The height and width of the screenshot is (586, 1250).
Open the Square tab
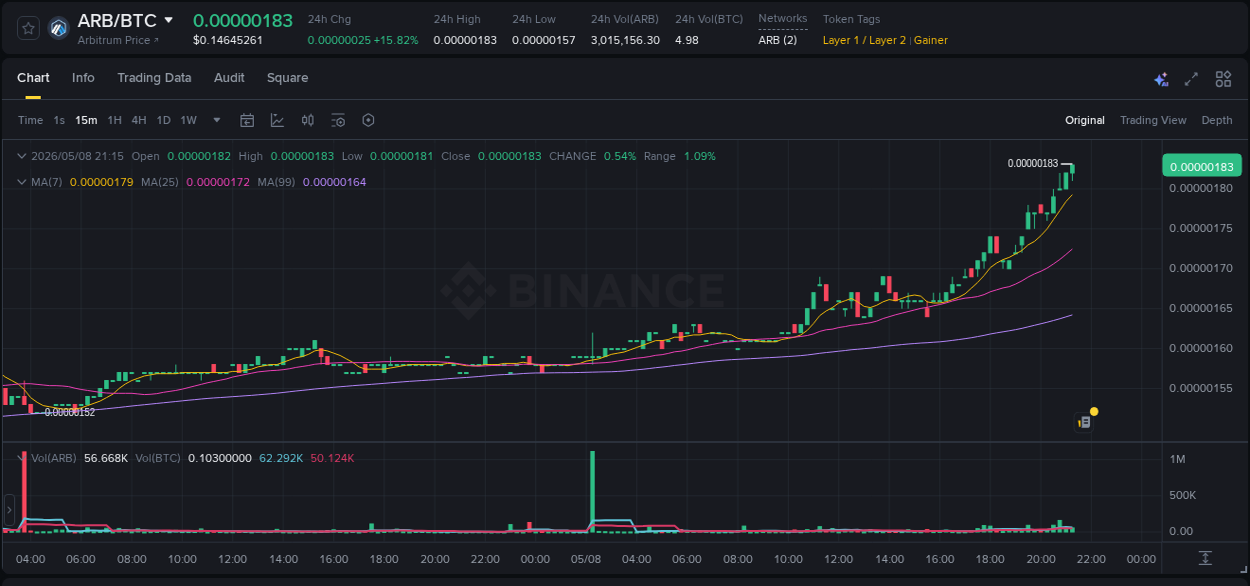[287, 78]
